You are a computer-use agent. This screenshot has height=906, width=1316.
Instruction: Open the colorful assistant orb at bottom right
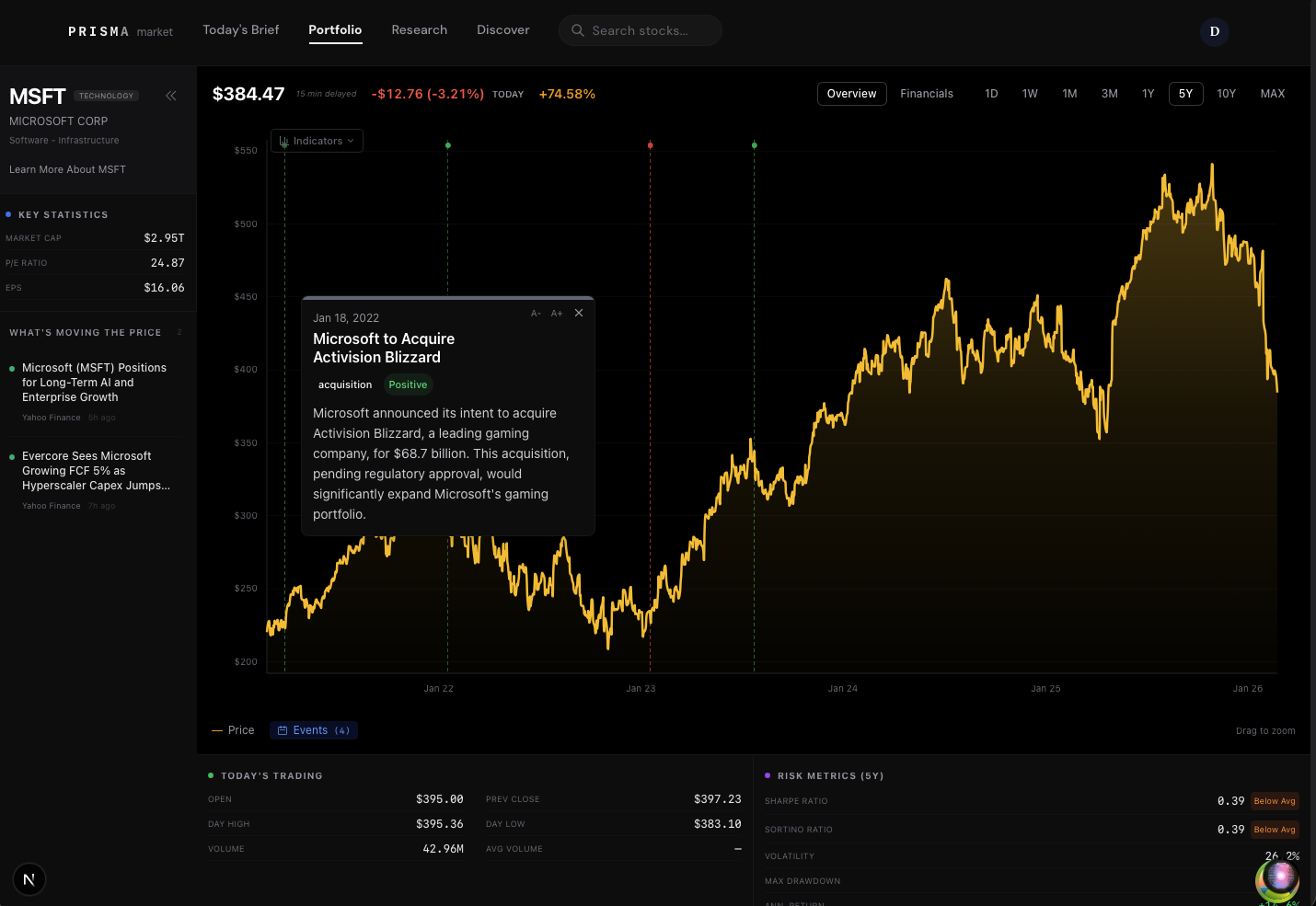coord(1277,880)
